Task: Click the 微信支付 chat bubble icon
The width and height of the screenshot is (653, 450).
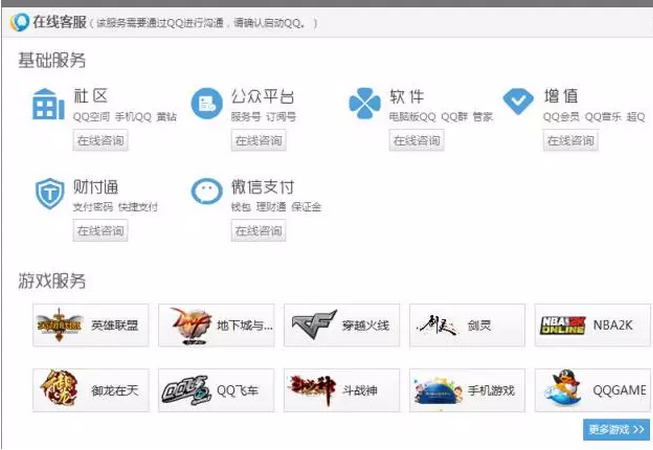Action: tap(207, 191)
